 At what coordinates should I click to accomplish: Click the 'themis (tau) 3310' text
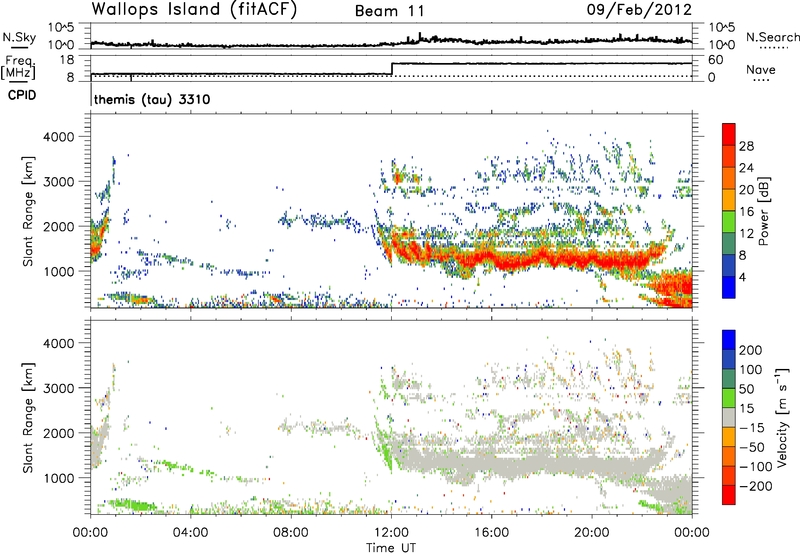(x=152, y=99)
